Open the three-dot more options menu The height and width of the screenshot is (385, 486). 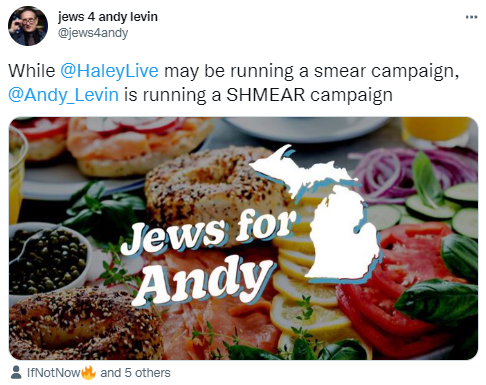471,17
